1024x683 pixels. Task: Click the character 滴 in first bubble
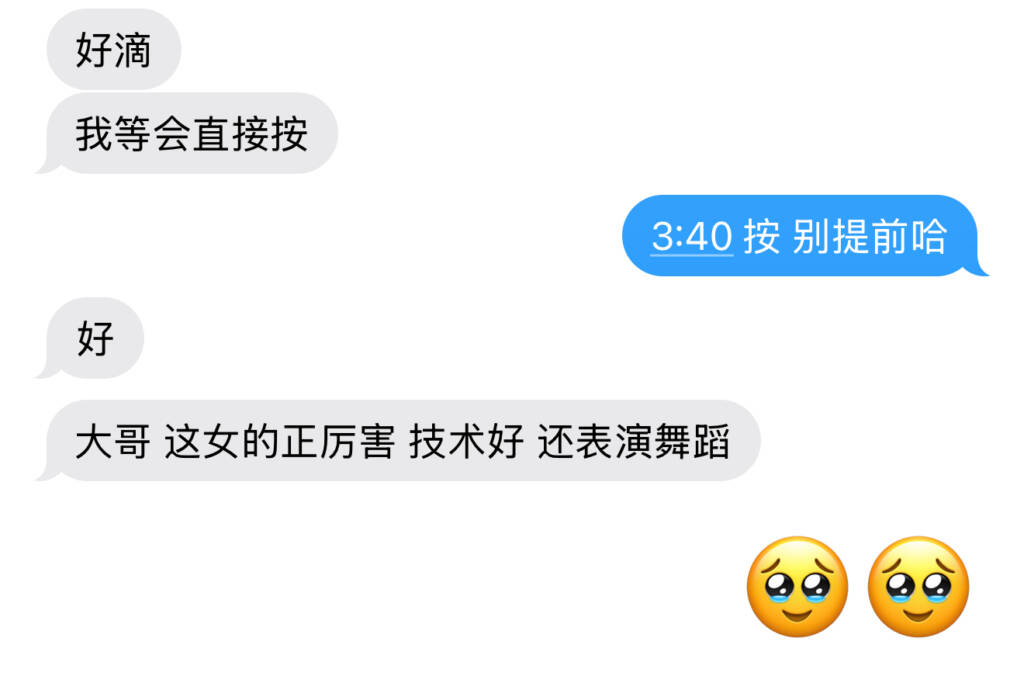tap(133, 50)
